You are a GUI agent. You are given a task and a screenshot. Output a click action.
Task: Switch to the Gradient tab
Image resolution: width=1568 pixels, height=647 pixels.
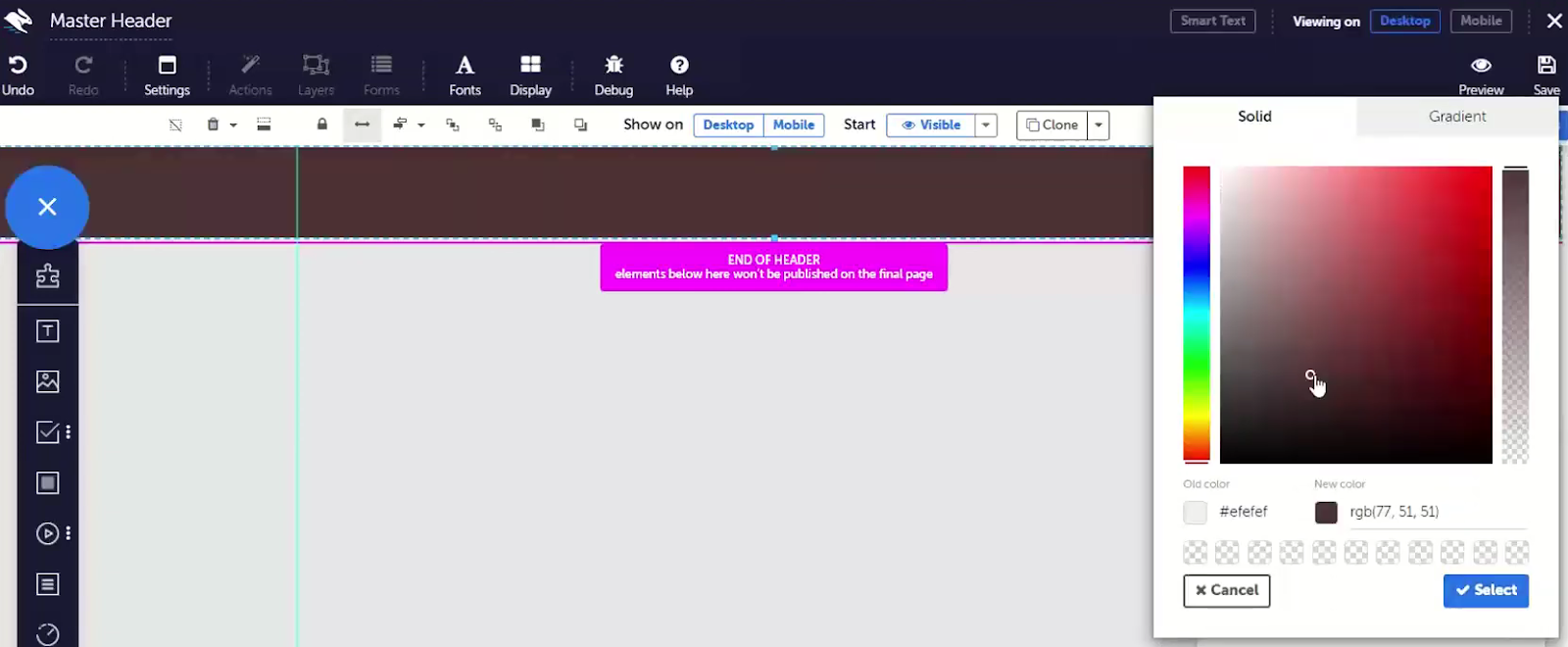click(1457, 116)
